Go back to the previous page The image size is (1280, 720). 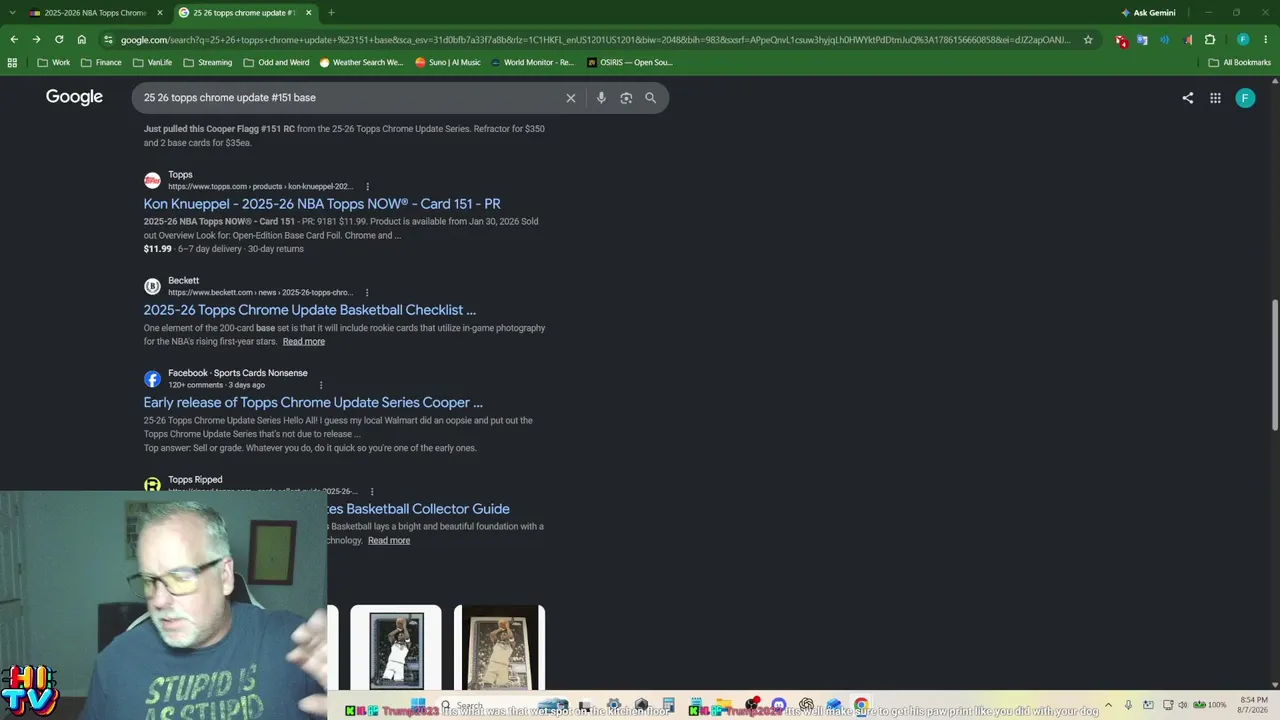click(x=14, y=40)
